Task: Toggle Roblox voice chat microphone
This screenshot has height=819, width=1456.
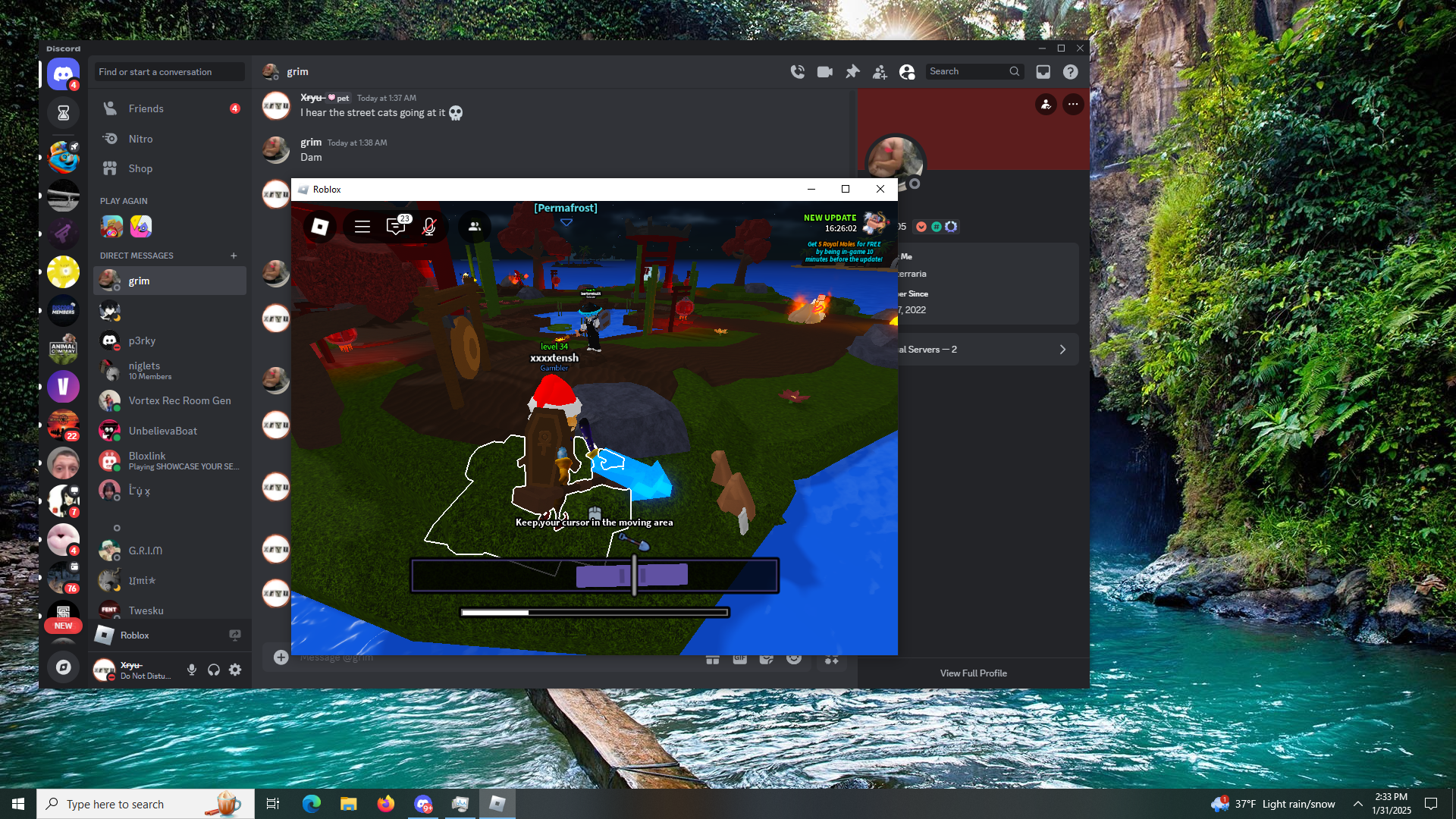Action: pos(429,226)
